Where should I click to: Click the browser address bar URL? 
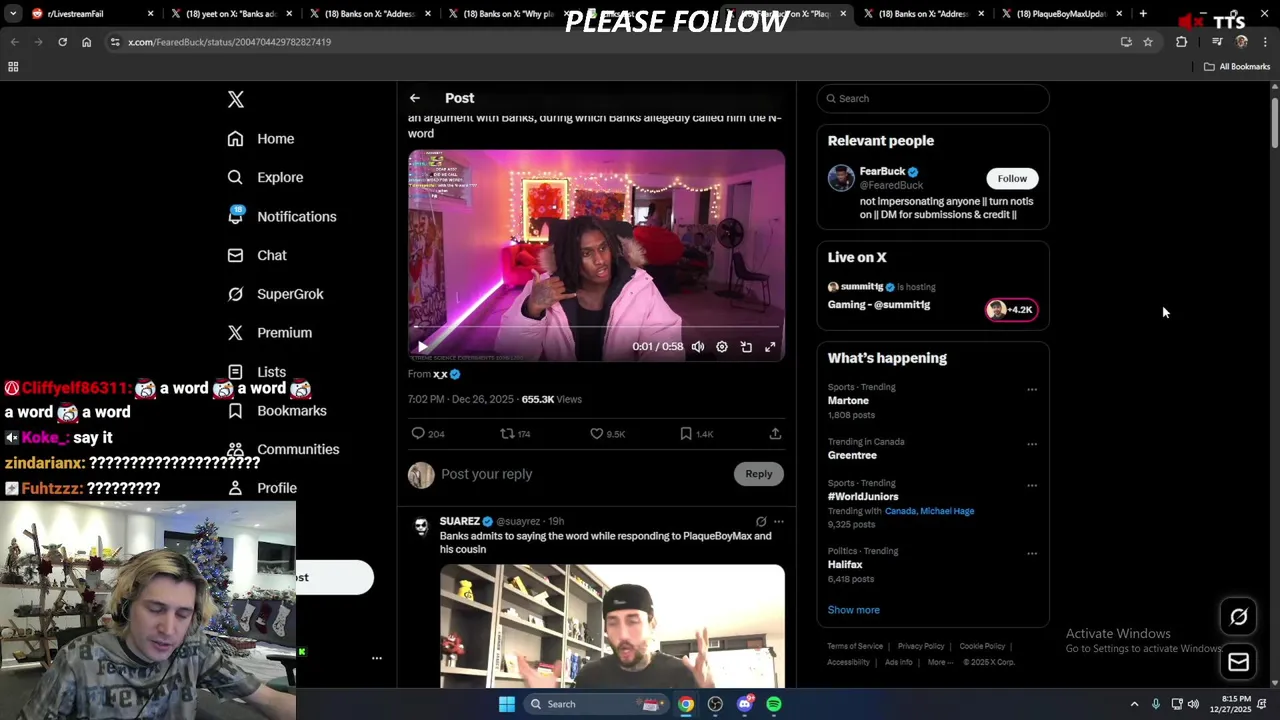pyautogui.click(x=229, y=42)
